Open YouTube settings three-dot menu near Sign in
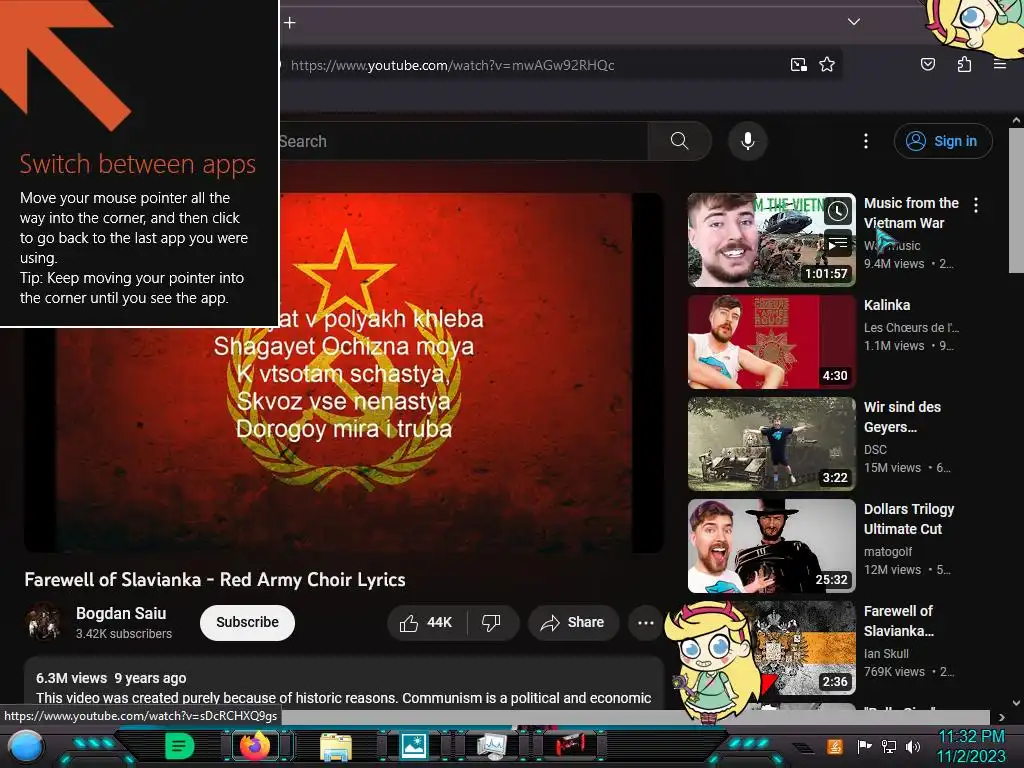 [866, 141]
